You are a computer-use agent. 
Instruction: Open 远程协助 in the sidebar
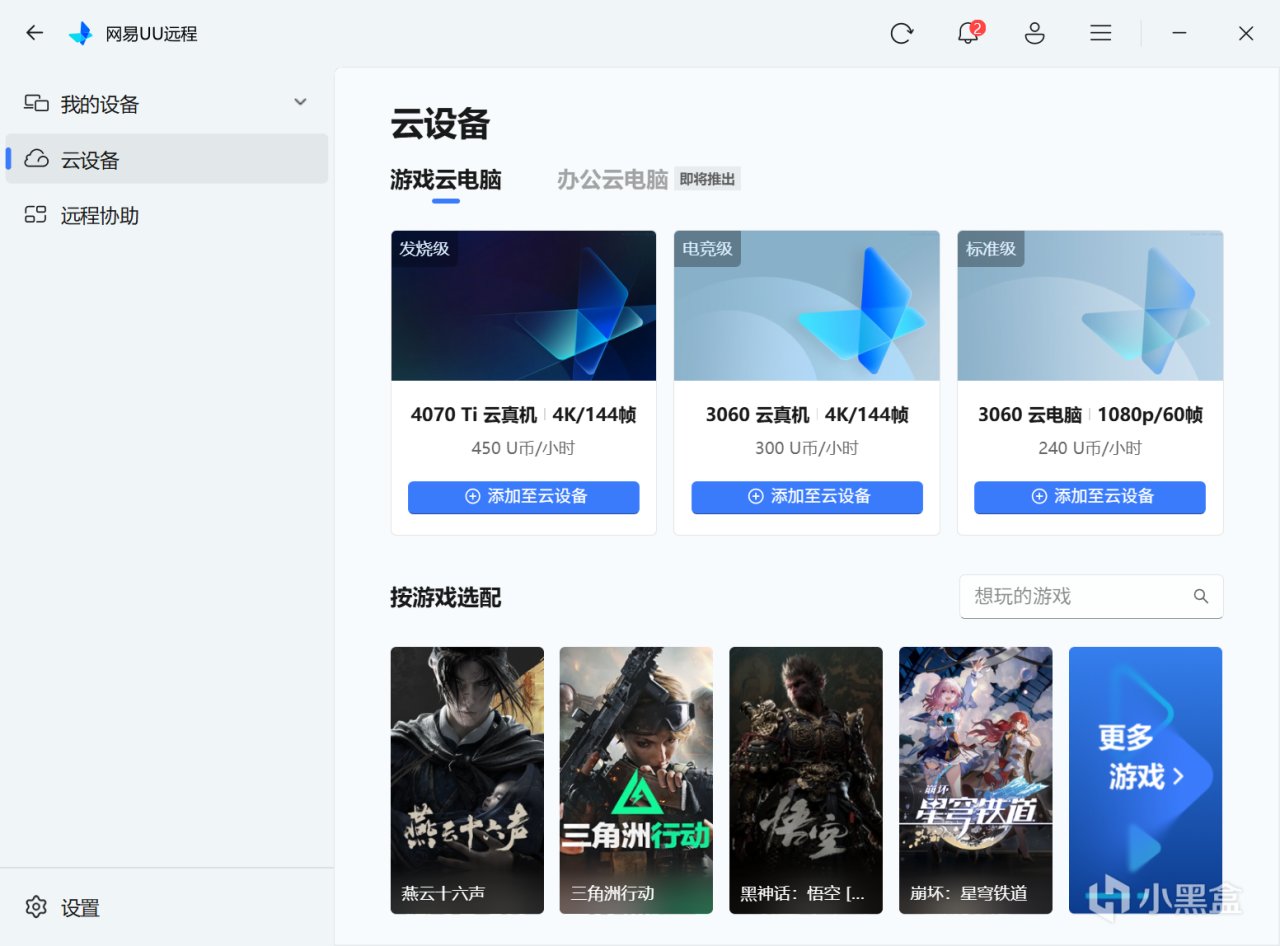click(167, 215)
